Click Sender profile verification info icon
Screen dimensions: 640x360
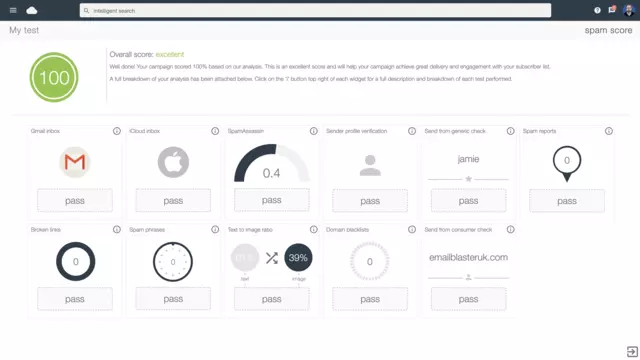412,131
